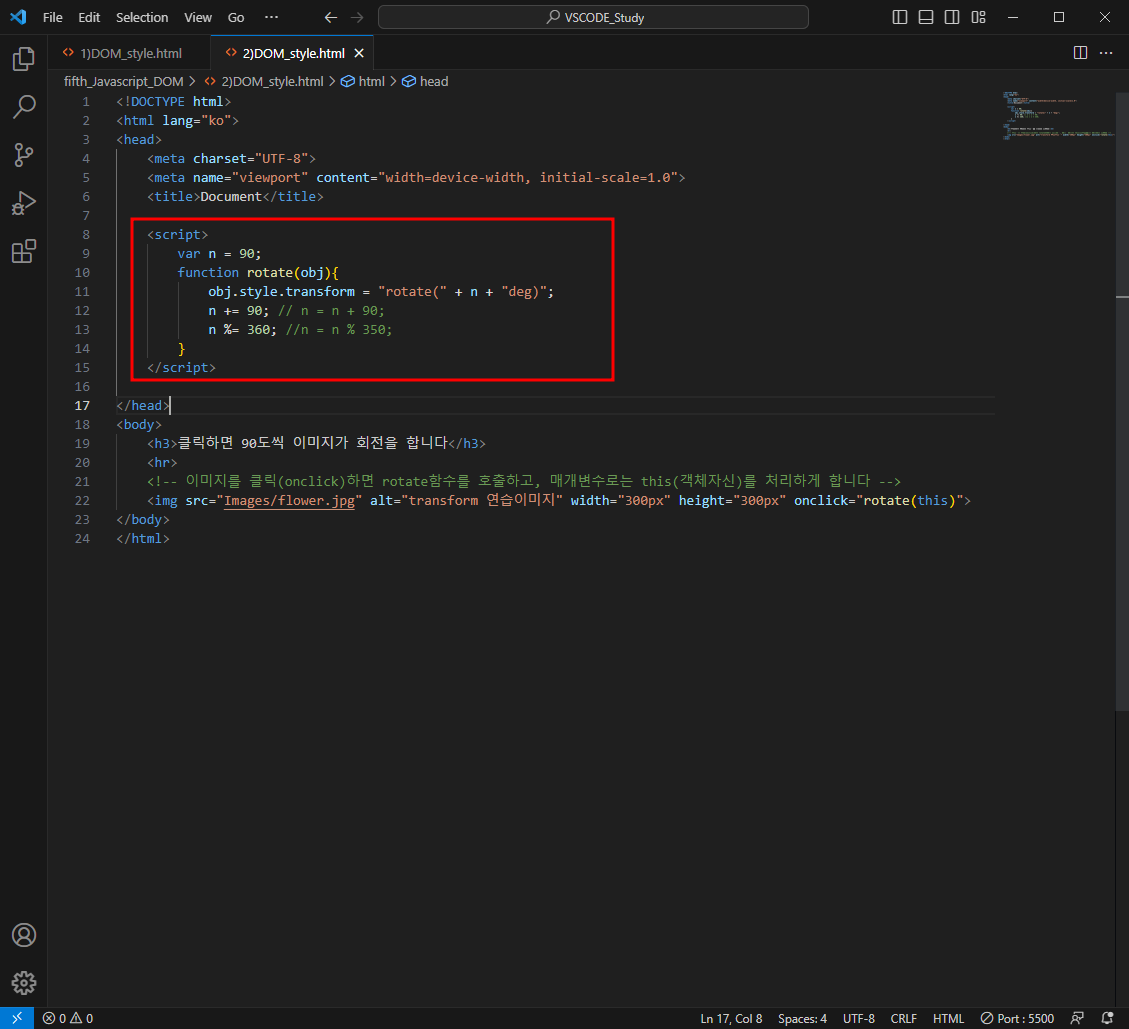
Task: Open the Manage gear settings icon
Action: click(x=24, y=983)
